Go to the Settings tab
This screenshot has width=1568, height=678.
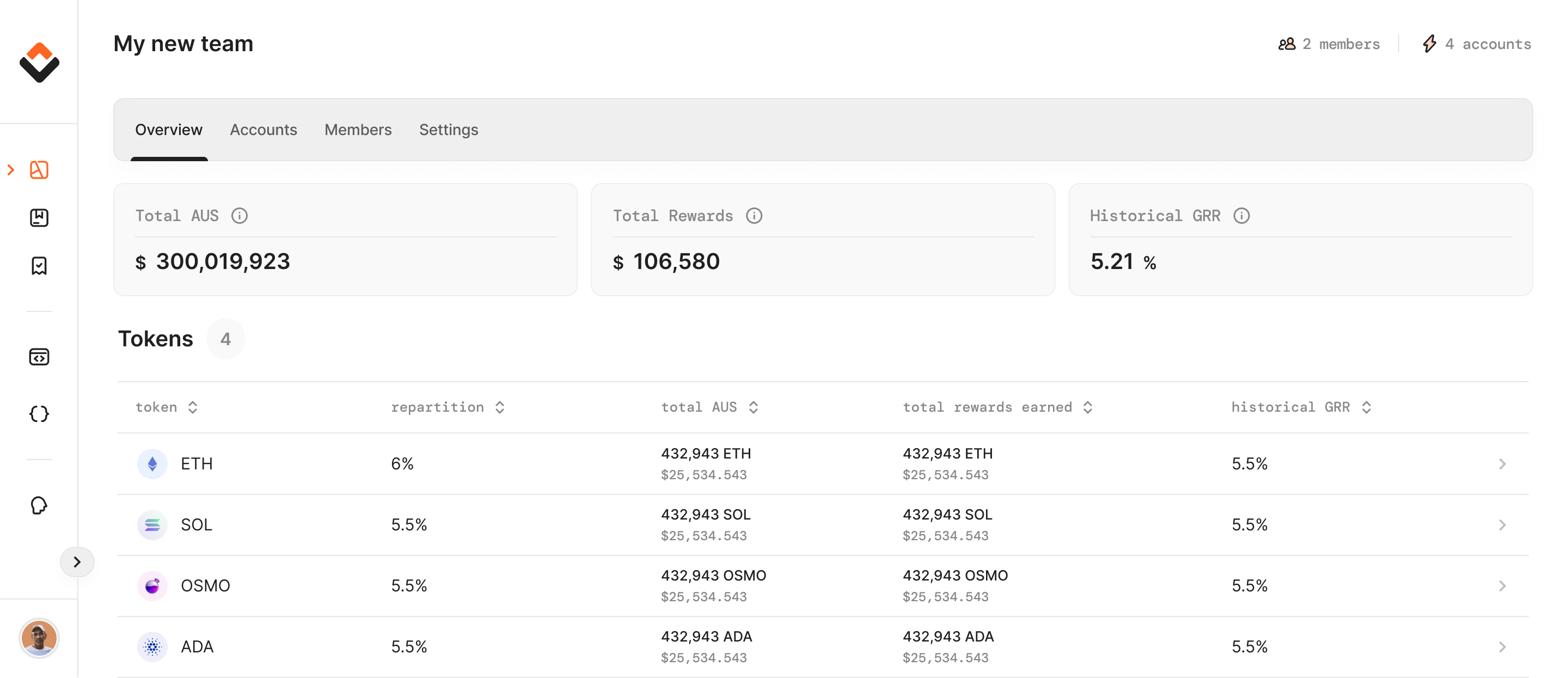click(x=449, y=130)
